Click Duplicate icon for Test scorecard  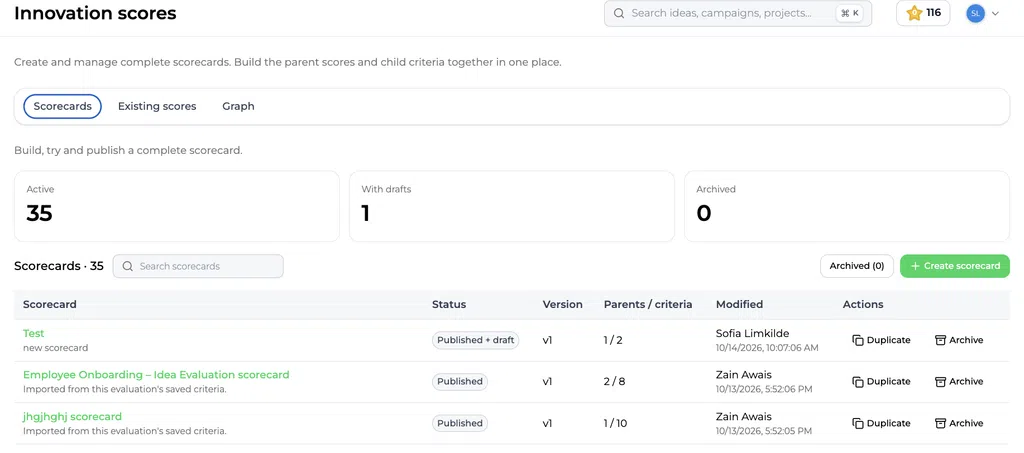pyautogui.click(x=858, y=340)
